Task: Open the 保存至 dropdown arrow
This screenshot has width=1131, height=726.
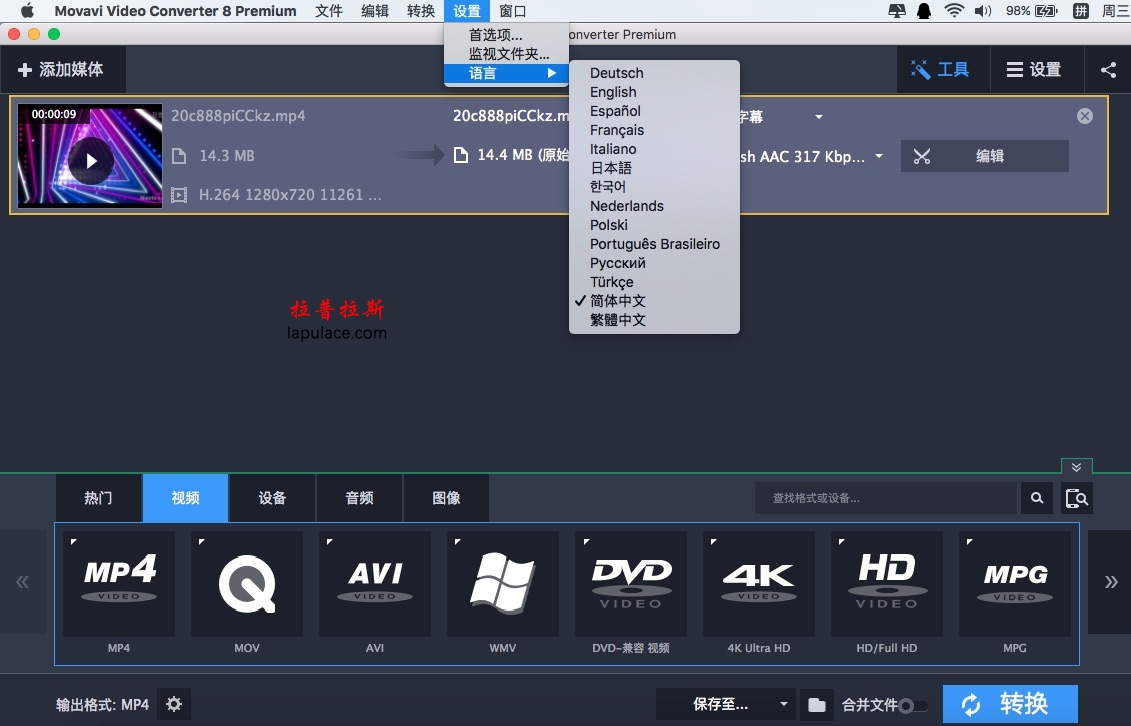Action: [785, 704]
